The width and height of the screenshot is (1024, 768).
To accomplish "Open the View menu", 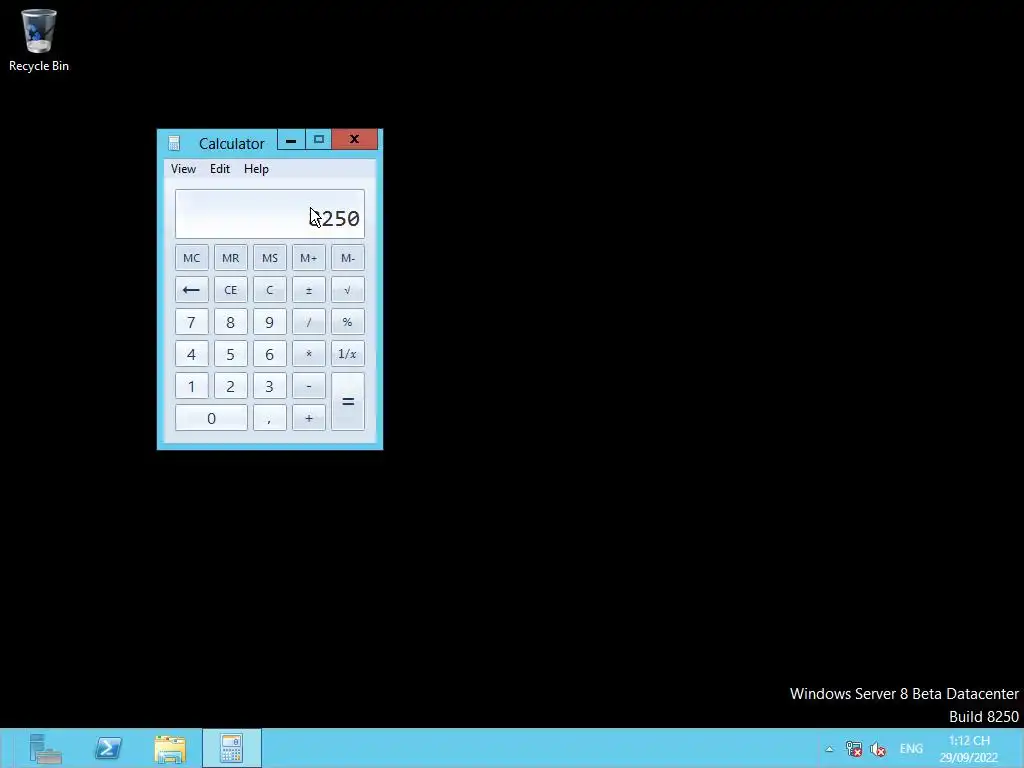I will (x=183, y=168).
